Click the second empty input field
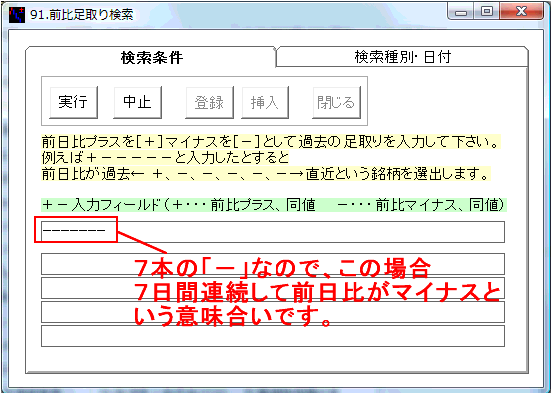 [x=273, y=264]
